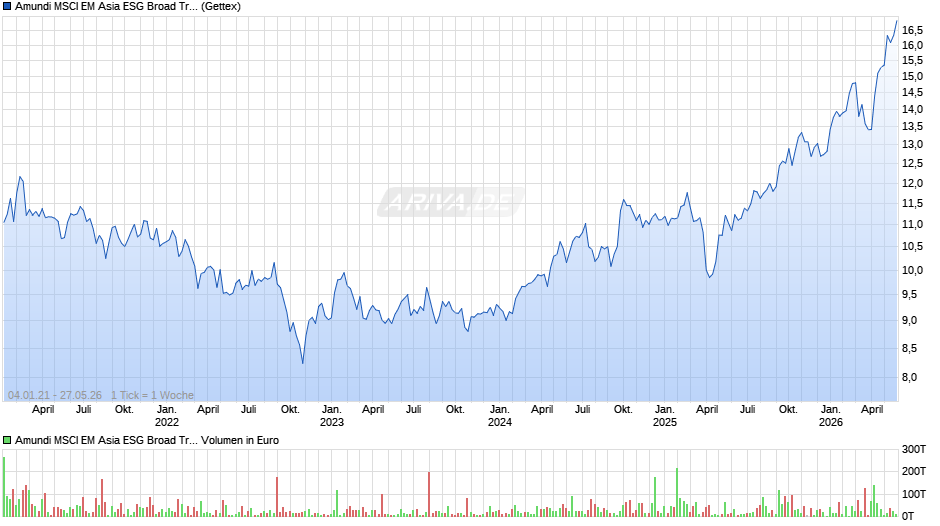Click the 0T volume axis label
Screen dimensions: 940x526
point(908,516)
